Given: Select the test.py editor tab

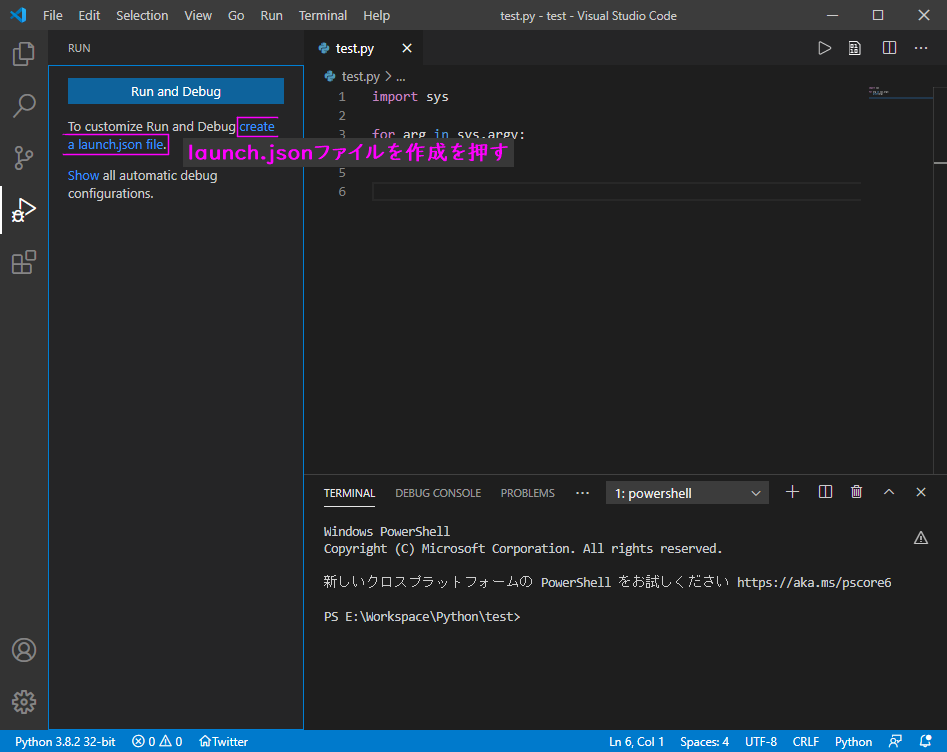Looking at the screenshot, I should [362, 48].
